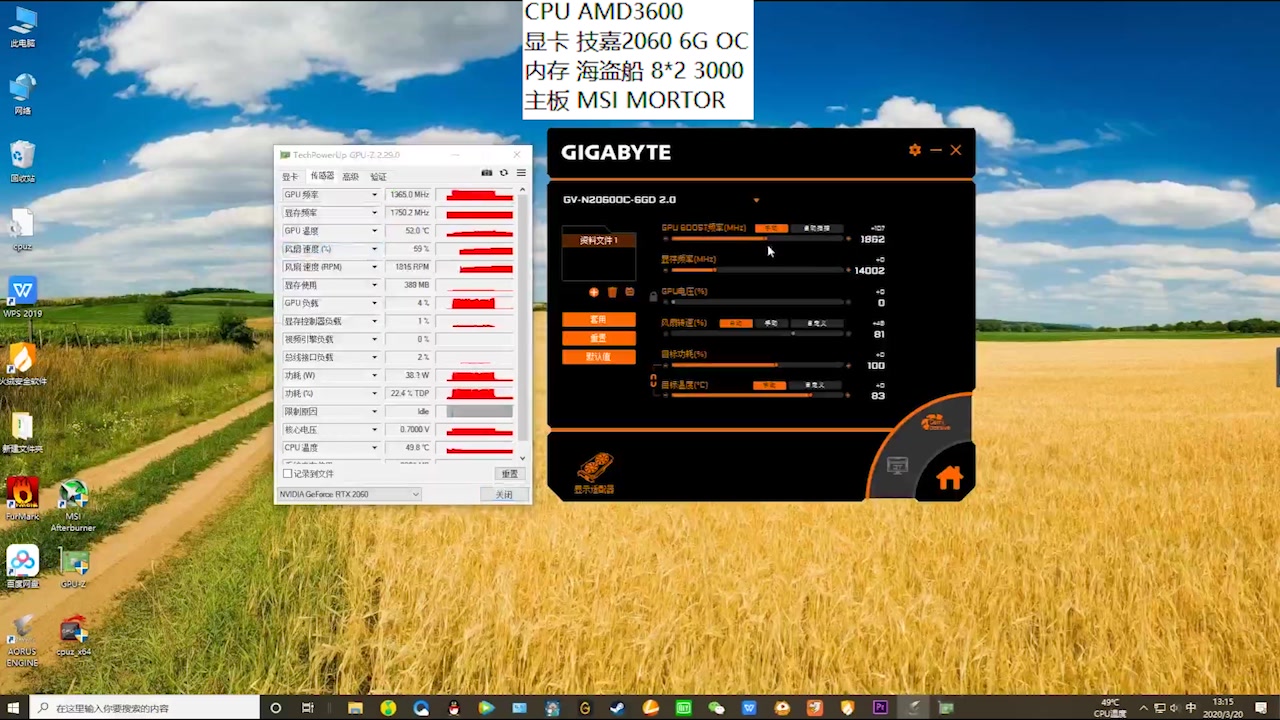Switch to the 显卡 tab in GPU-Z
This screenshot has width=1280, height=720.
[x=290, y=176]
